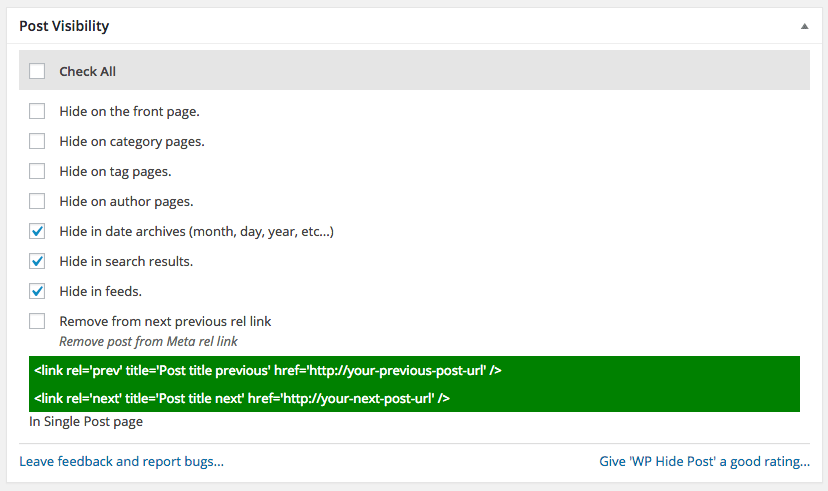The height and width of the screenshot is (491, 828).
Task: Collapse the Post Visibility panel arrow
Action: coord(804,26)
